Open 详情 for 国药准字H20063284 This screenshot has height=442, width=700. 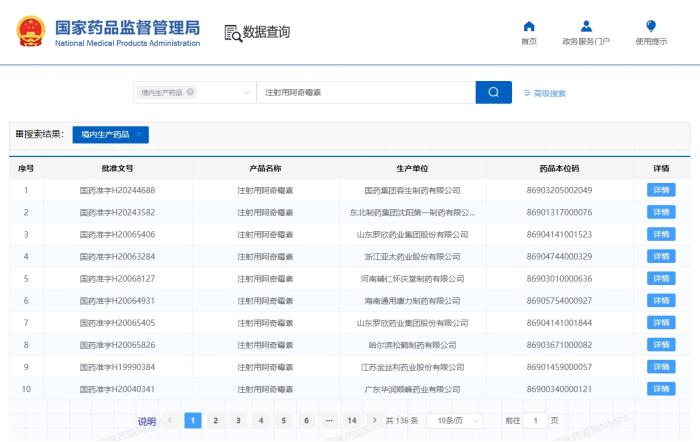(661, 256)
